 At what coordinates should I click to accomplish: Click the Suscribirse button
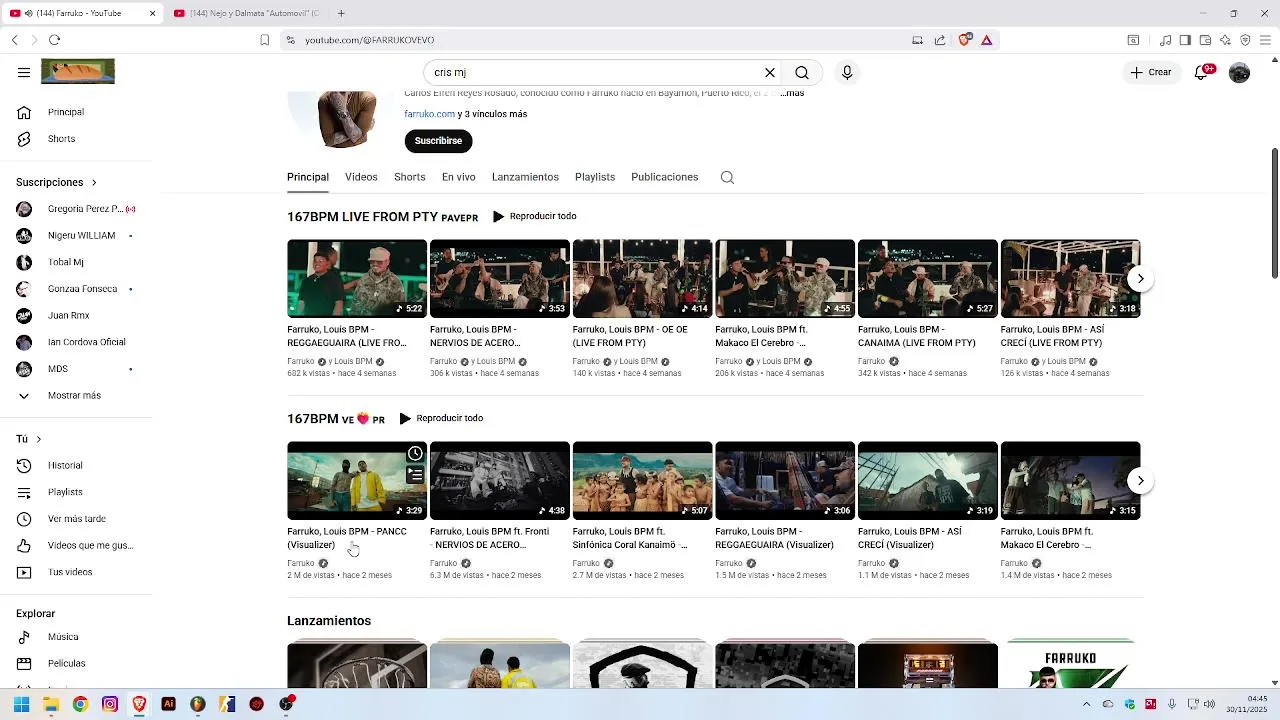click(x=438, y=141)
